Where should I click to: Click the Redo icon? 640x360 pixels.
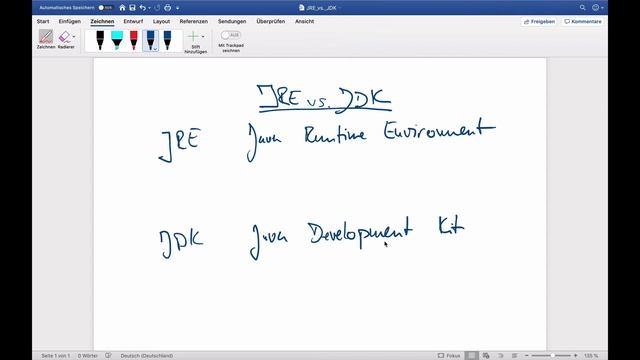click(x=158, y=7)
